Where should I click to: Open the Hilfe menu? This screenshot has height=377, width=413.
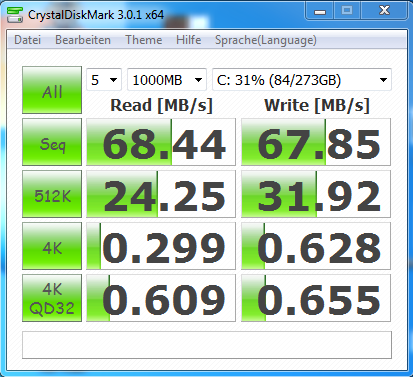189,40
